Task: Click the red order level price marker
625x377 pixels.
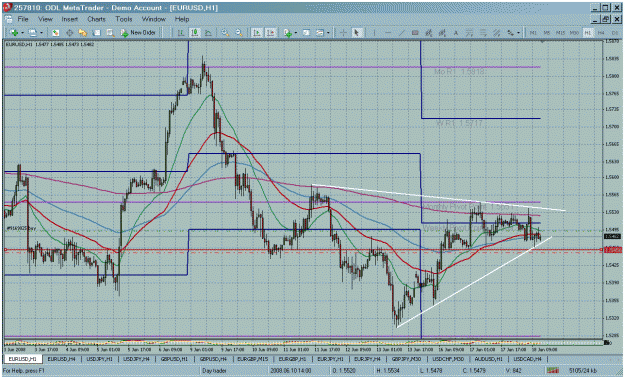Action: pos(613,250)
